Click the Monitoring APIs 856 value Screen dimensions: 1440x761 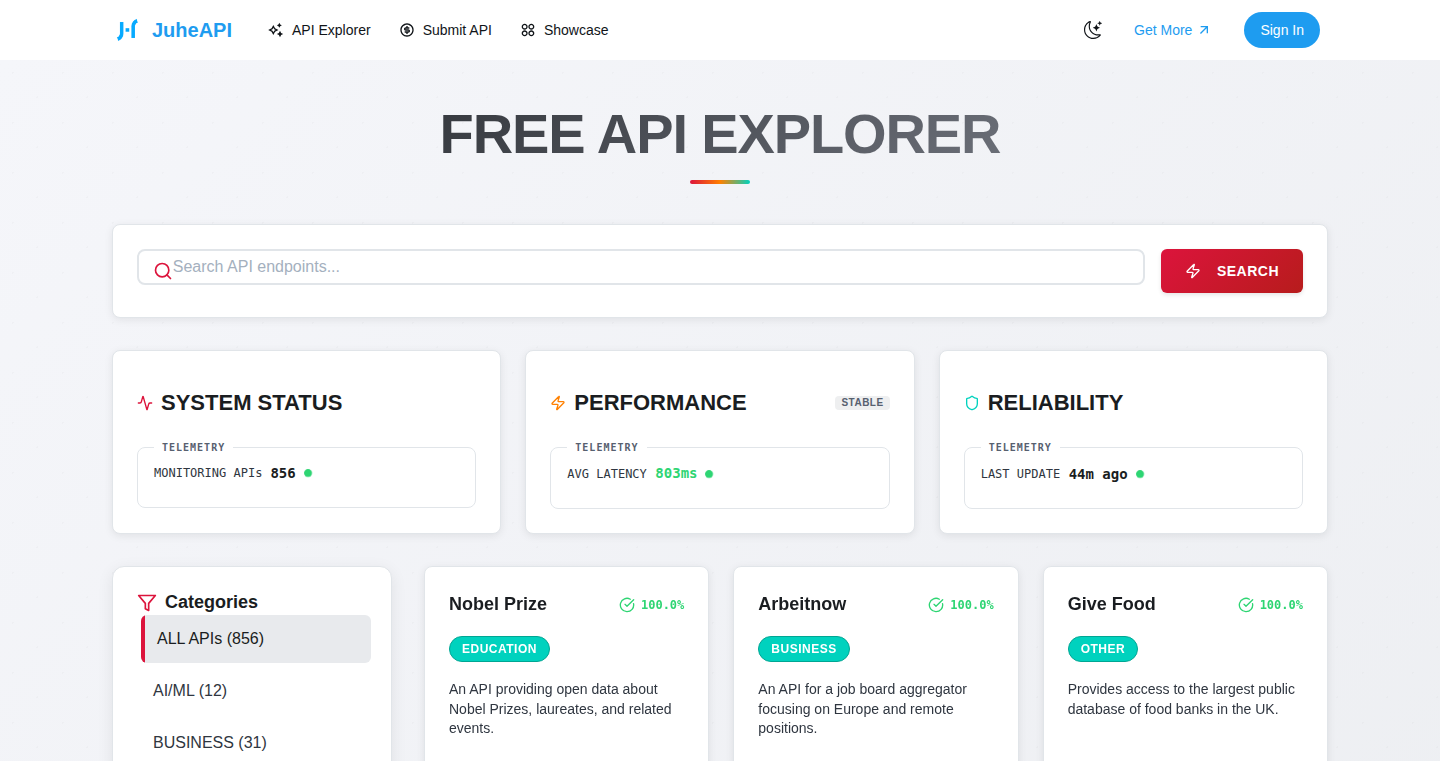(283, 473)
